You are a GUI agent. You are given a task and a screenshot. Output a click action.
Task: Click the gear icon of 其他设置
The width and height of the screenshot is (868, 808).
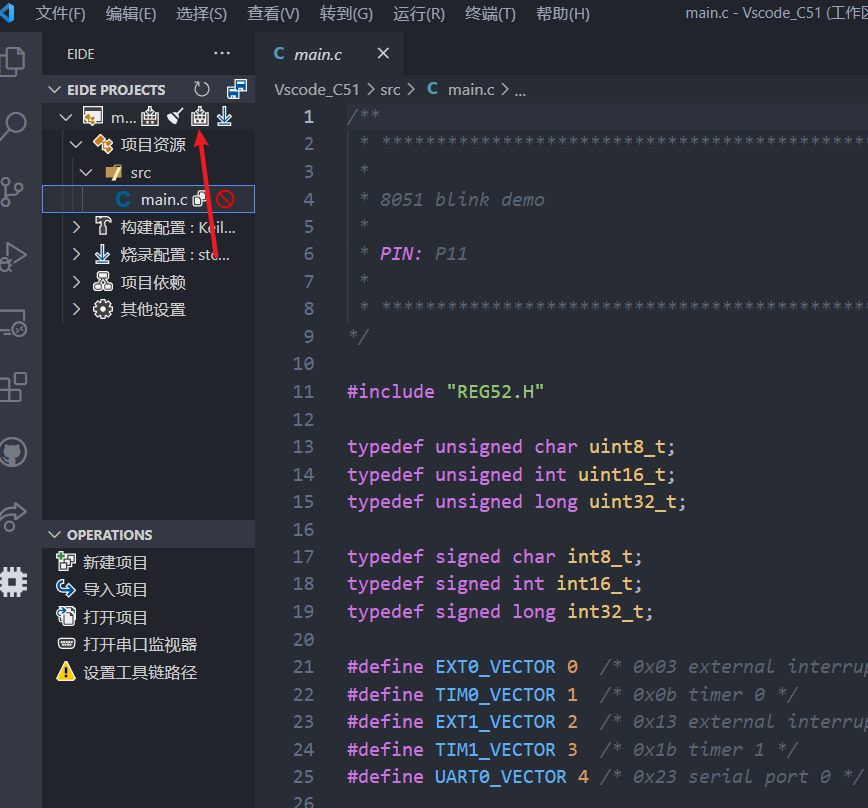(103, 309)
